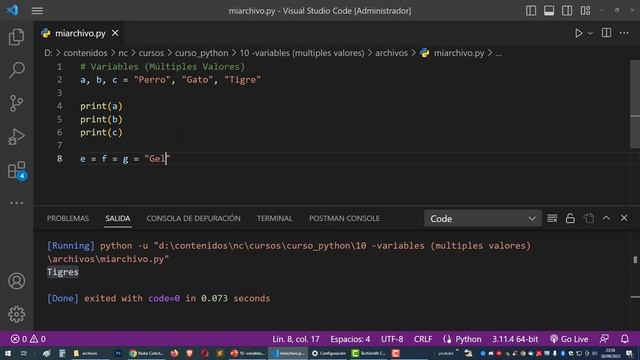Viewport: 640px width, 360px height.
Task: Open editor More Actions ellipsis
Action: [624, 33]
